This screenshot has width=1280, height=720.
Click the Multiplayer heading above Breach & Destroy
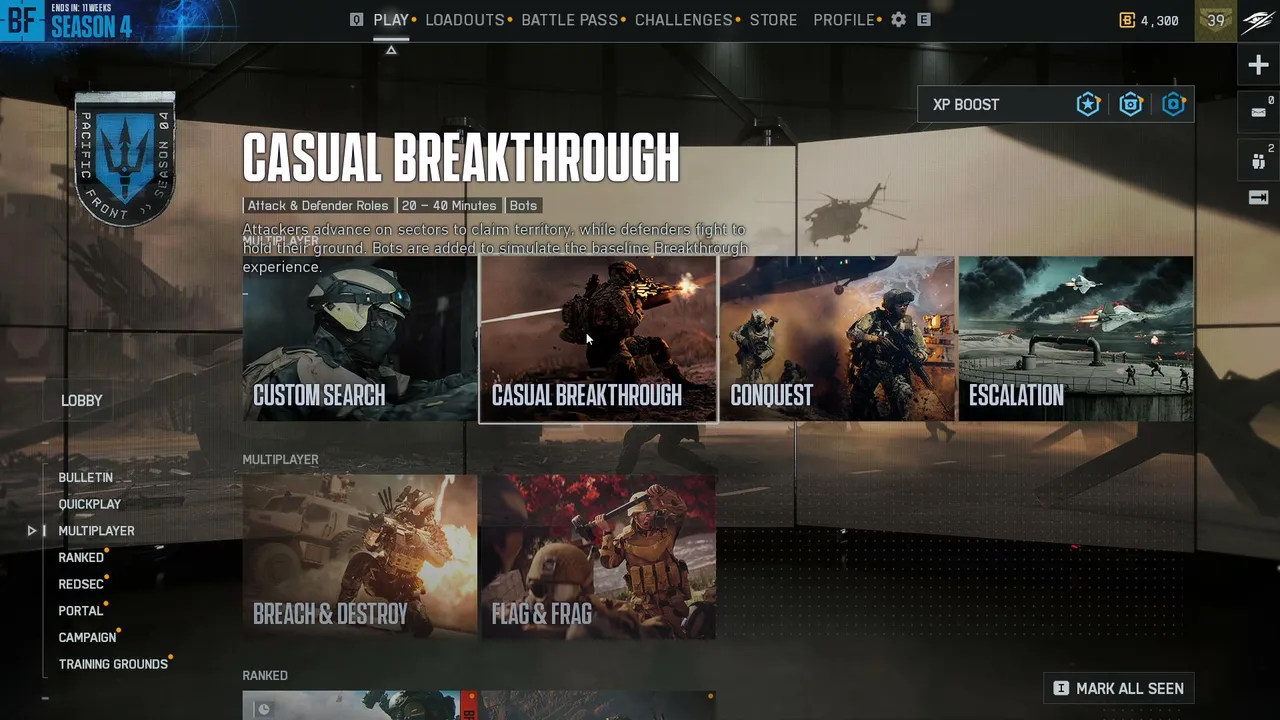pos(281,460)
